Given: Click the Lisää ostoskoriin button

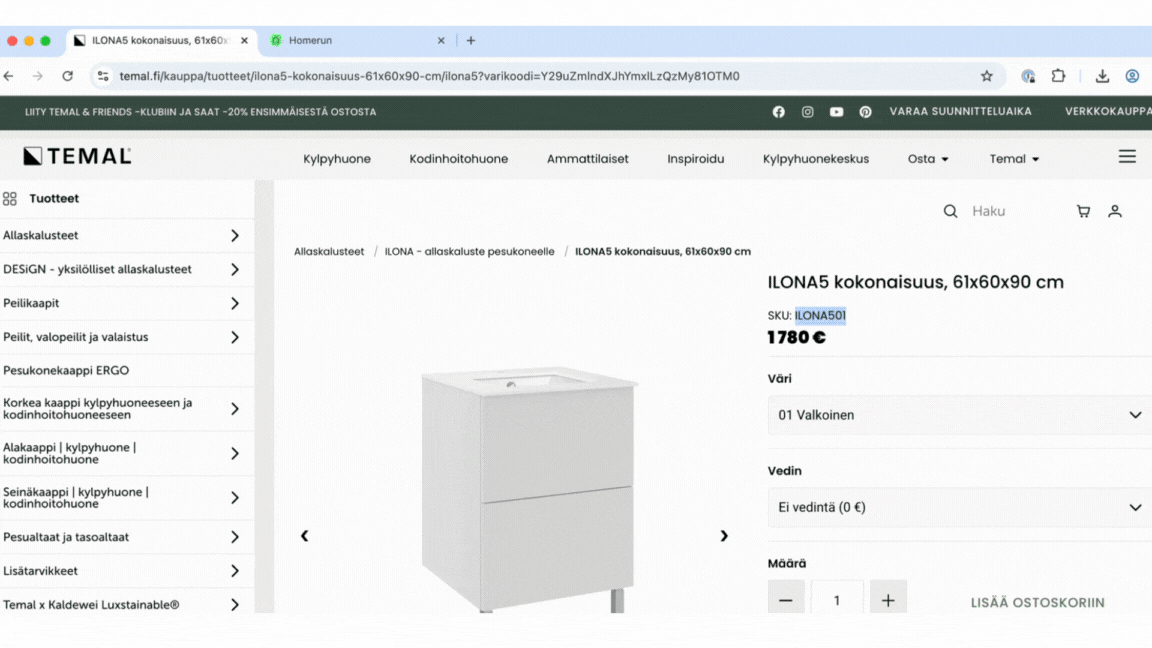Looking at the screenshot, I should [1037, 602].
